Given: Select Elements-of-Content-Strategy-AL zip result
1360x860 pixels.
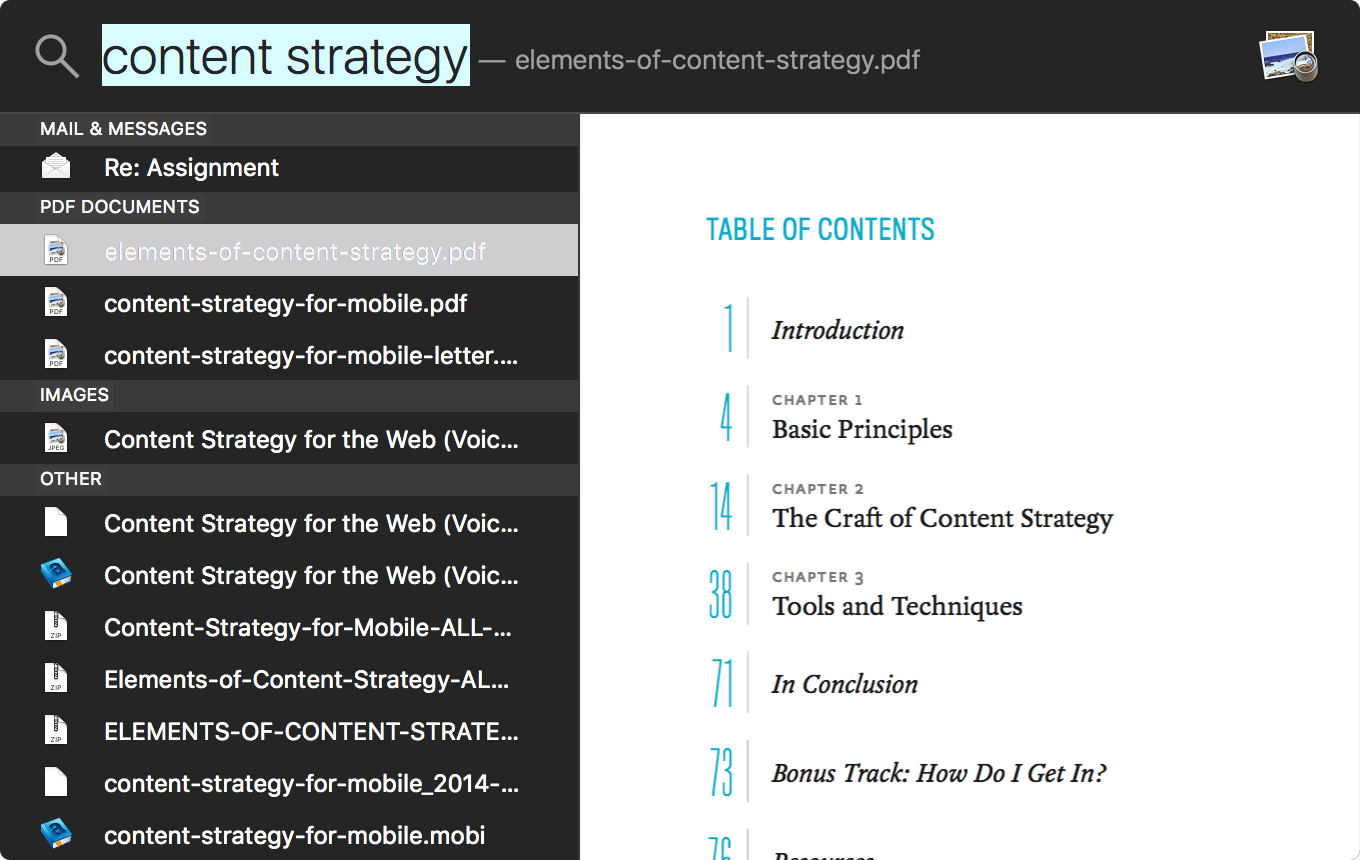Looking at the screenshot, I should (x=289, y=678).
